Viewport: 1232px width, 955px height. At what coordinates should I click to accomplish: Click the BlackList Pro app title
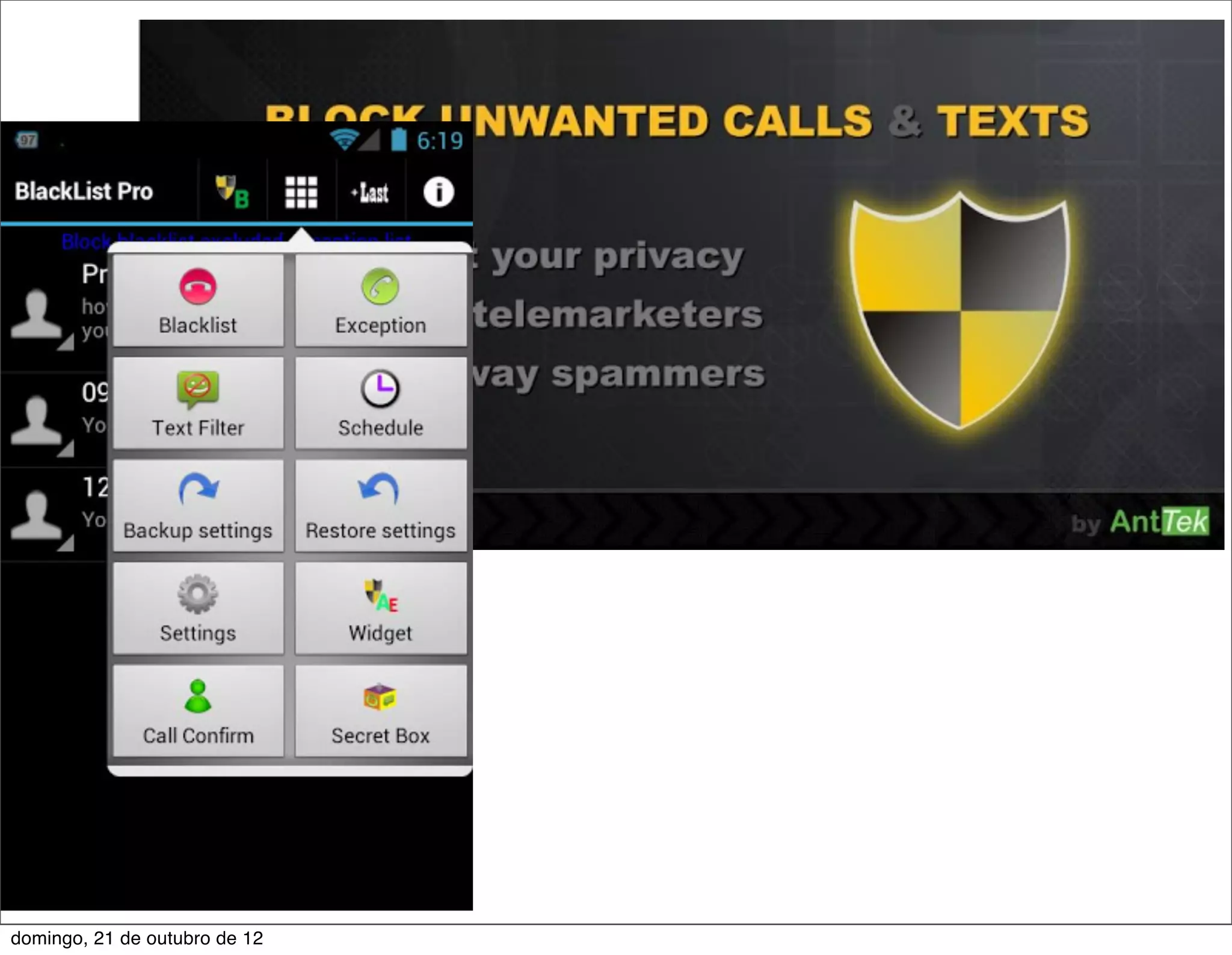84,191
